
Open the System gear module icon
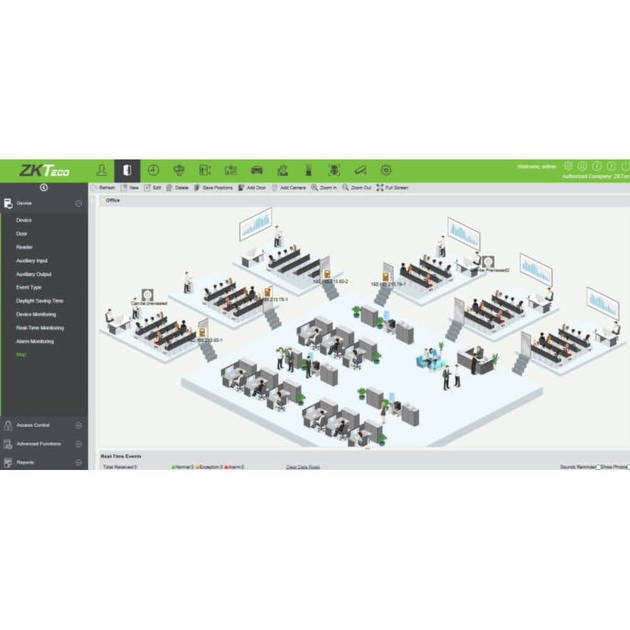[386, 170]
